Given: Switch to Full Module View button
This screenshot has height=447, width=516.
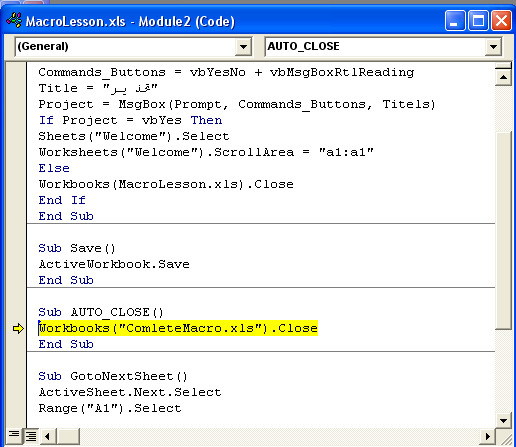Looking at the screenshot, I should 31,436.
